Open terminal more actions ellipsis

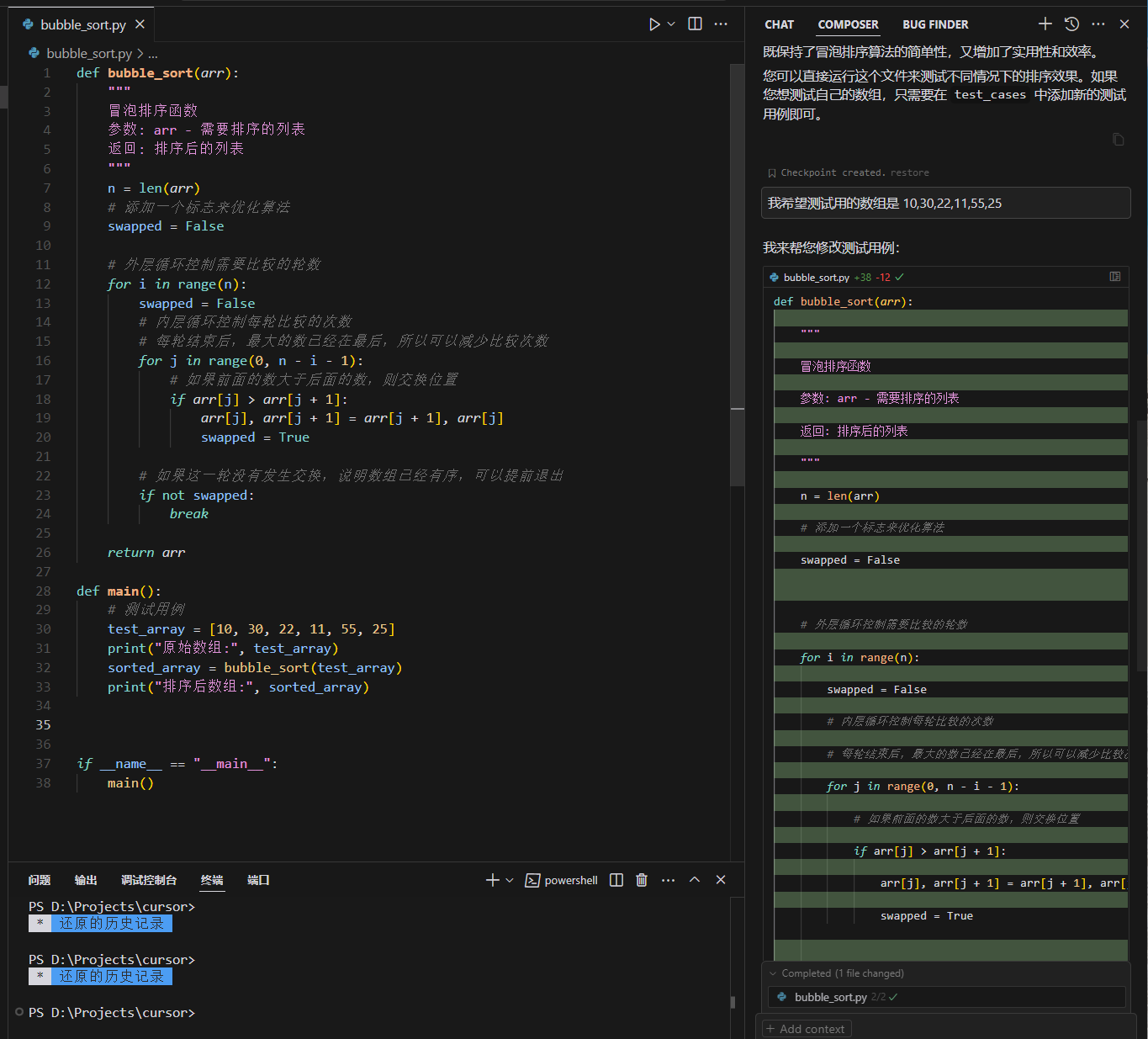[668, 880]
